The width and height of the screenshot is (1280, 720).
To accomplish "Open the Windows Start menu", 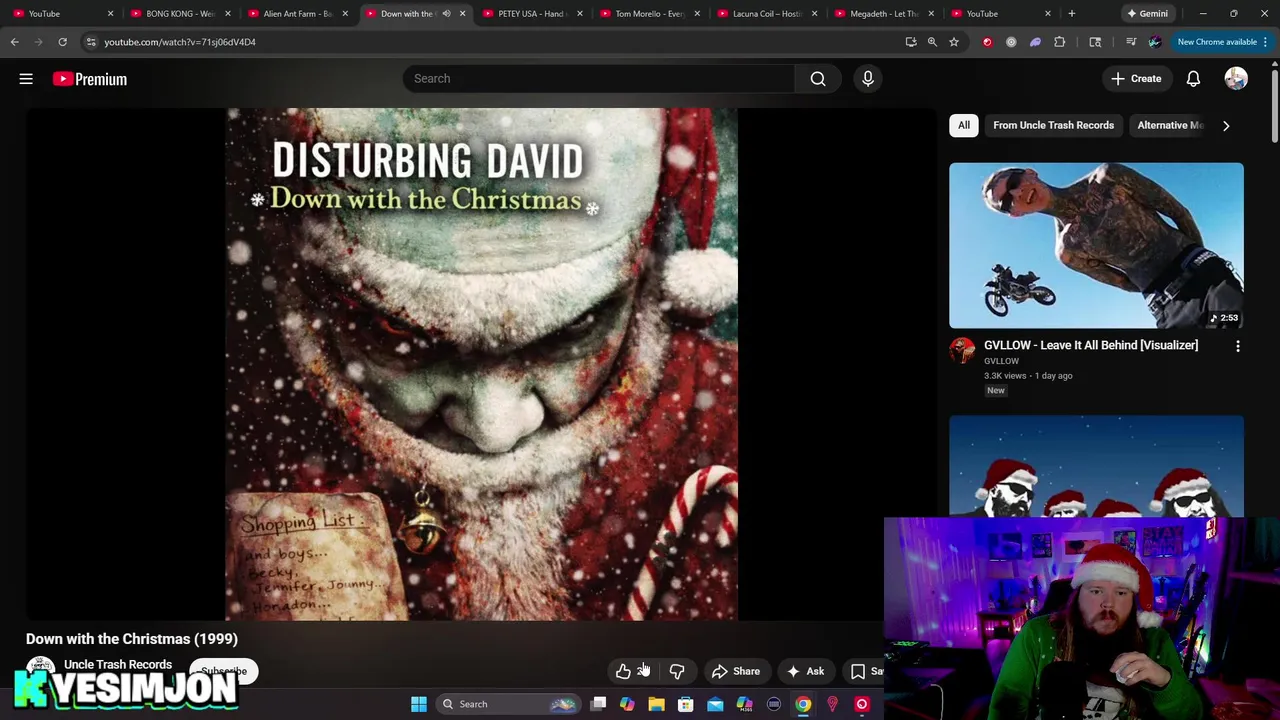I will [x=419, y=704].
